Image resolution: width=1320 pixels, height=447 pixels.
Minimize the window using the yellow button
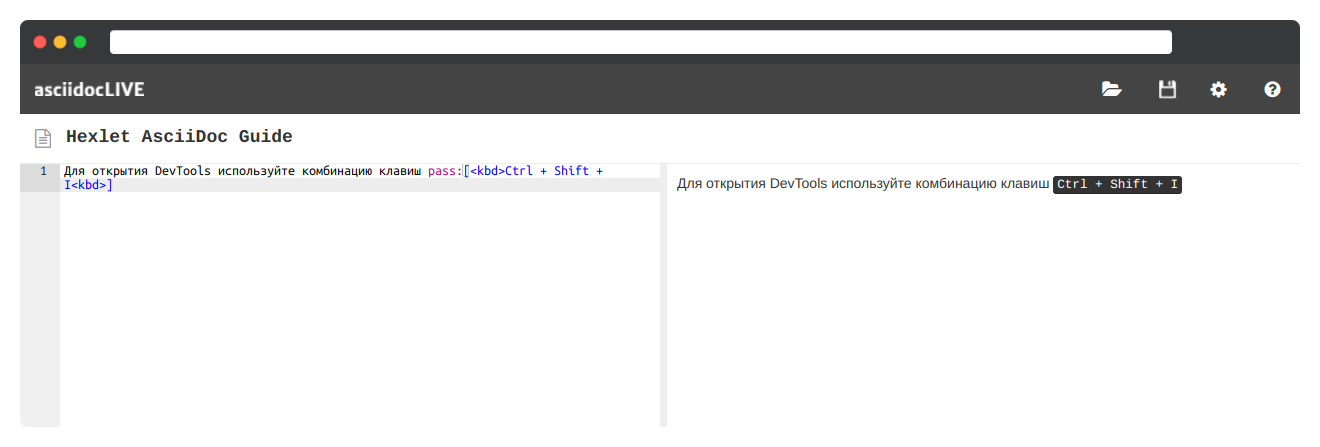coord(60,42)
